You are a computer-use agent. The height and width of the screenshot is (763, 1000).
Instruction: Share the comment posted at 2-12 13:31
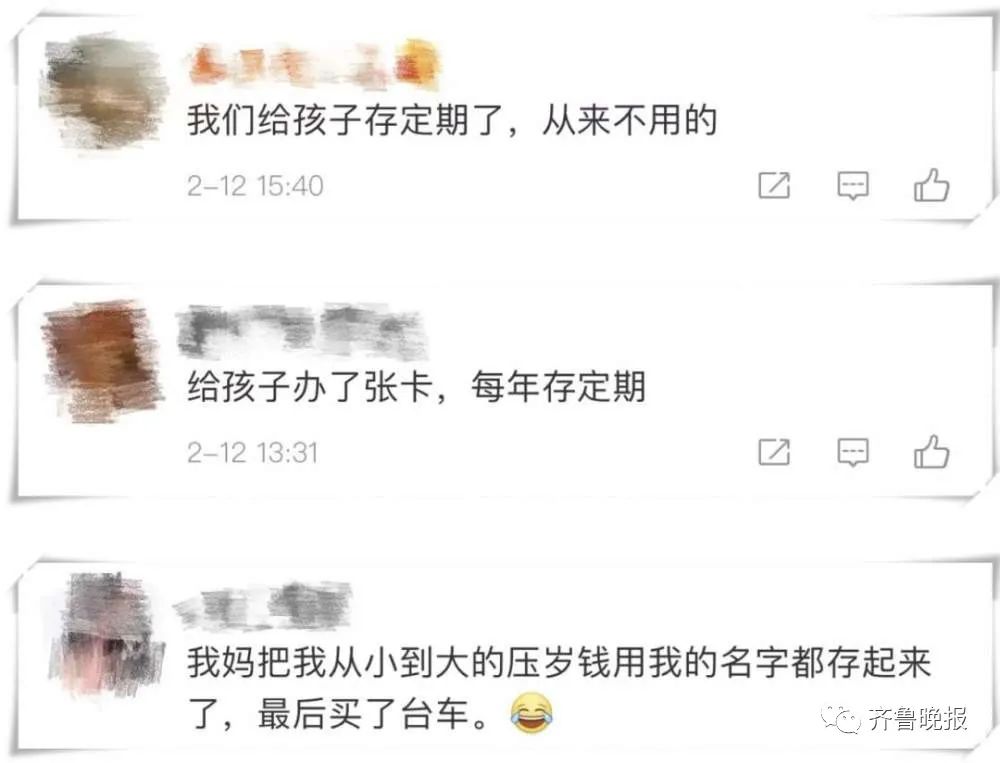point(774,452)
